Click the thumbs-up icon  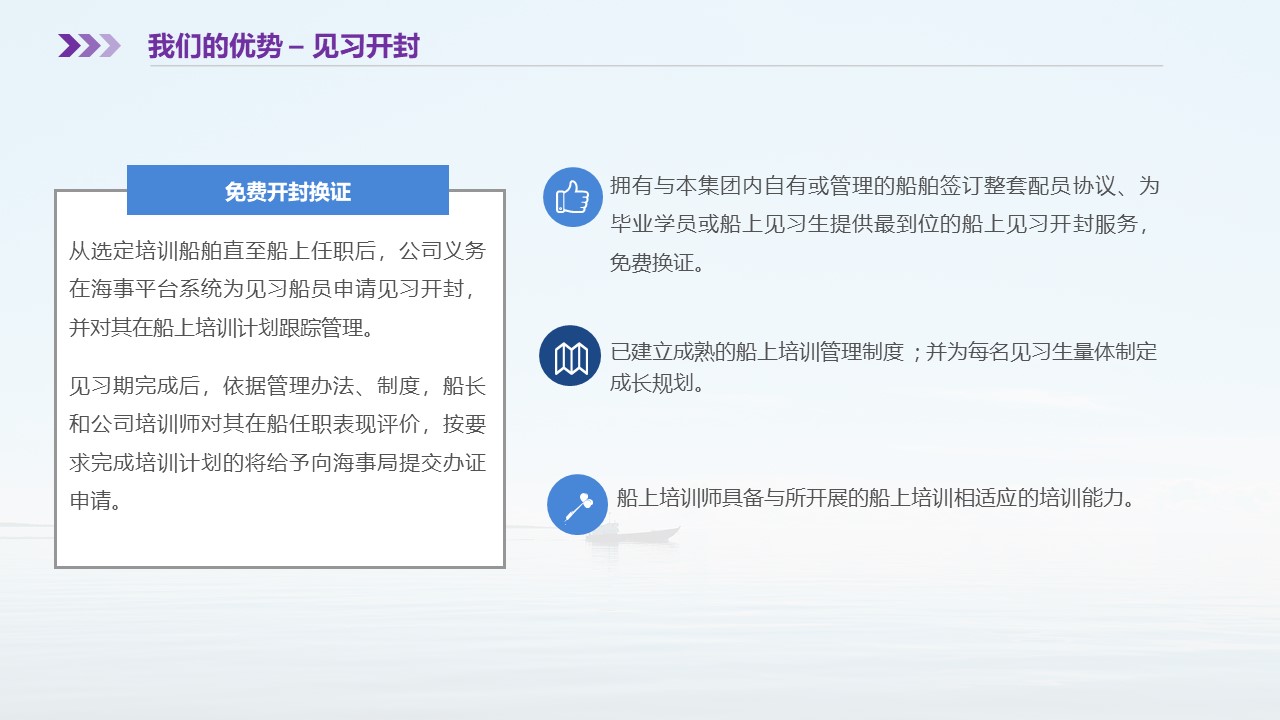coord(572,197)
